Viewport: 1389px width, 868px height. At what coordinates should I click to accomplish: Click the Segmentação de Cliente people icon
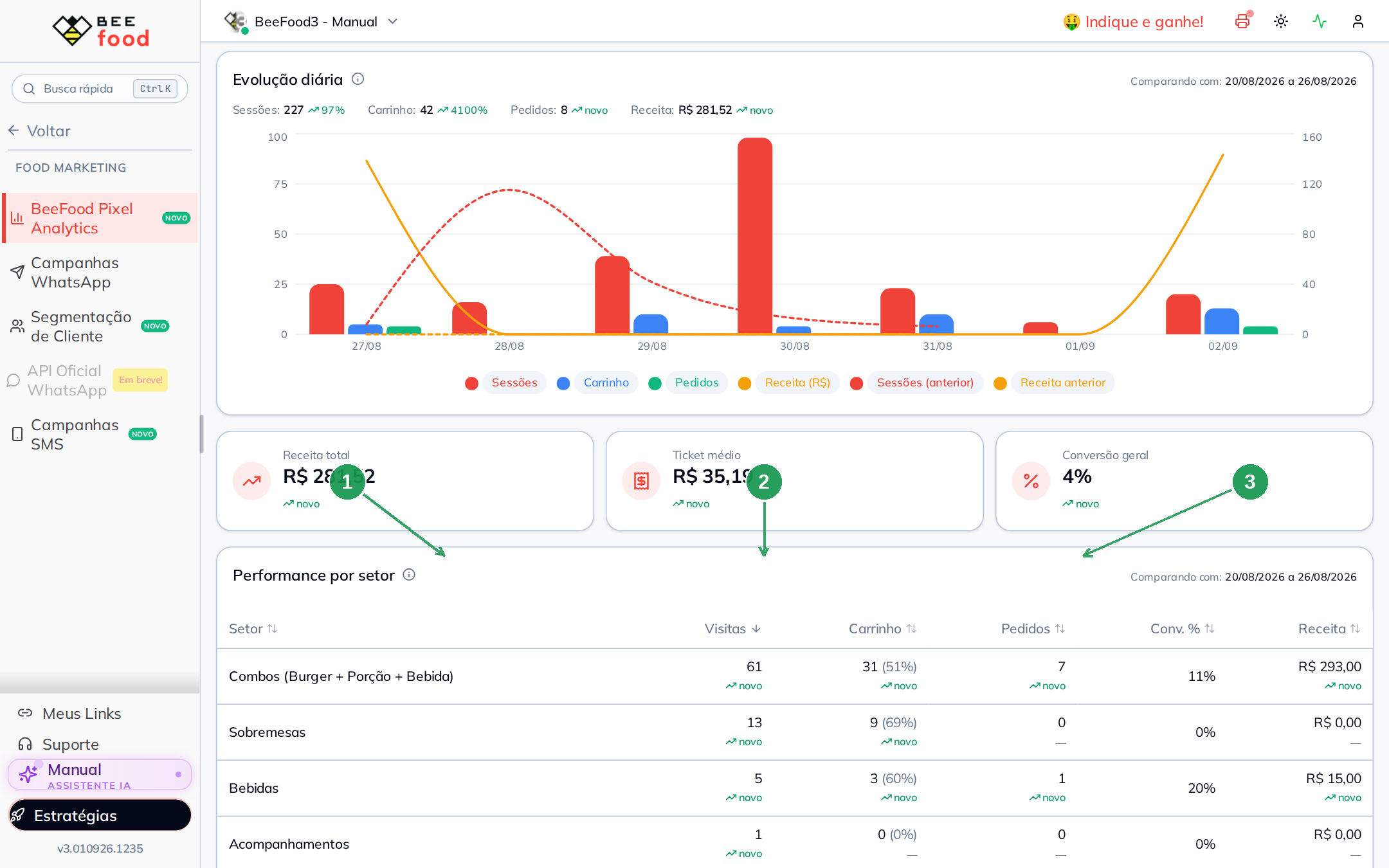[17, 327]
